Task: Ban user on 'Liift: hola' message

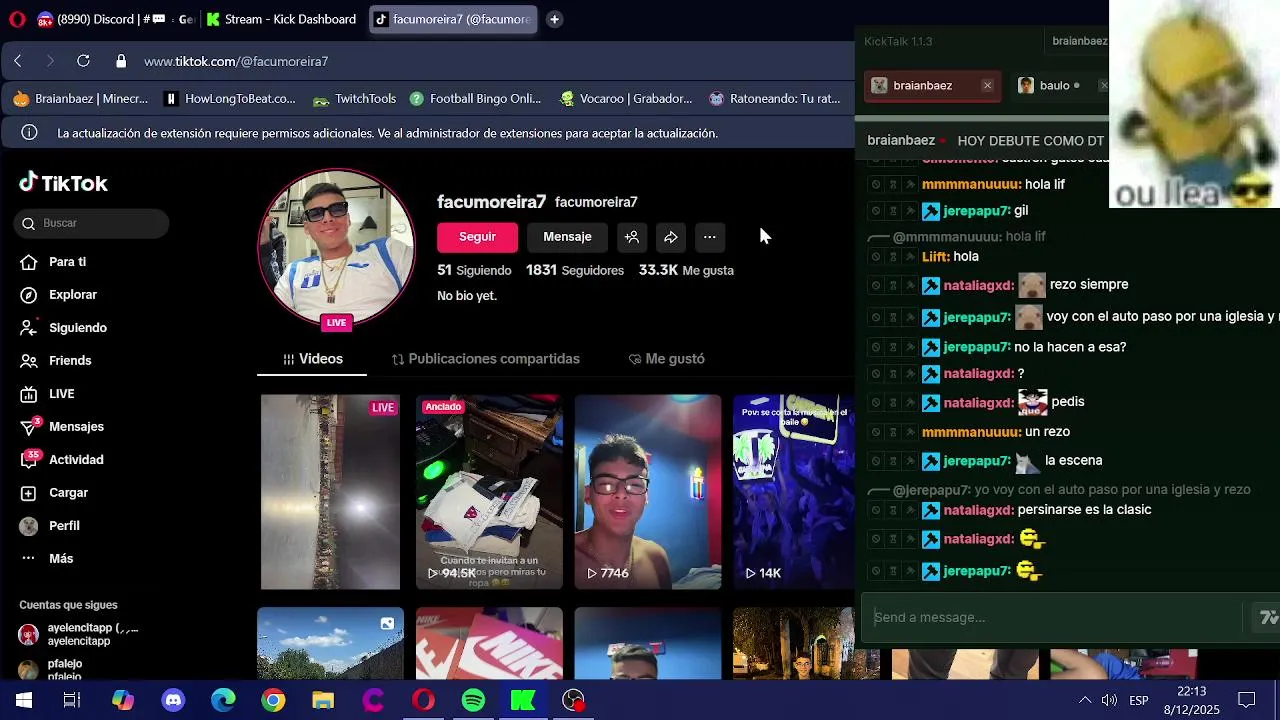Action: click(875, 257)
